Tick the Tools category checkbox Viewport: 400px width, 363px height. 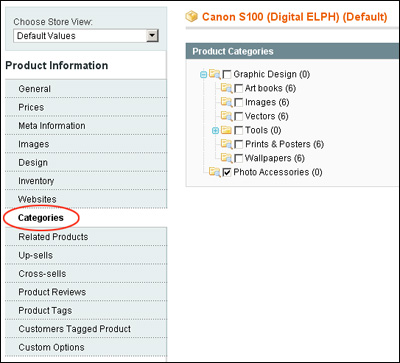[x=238, y=130]
